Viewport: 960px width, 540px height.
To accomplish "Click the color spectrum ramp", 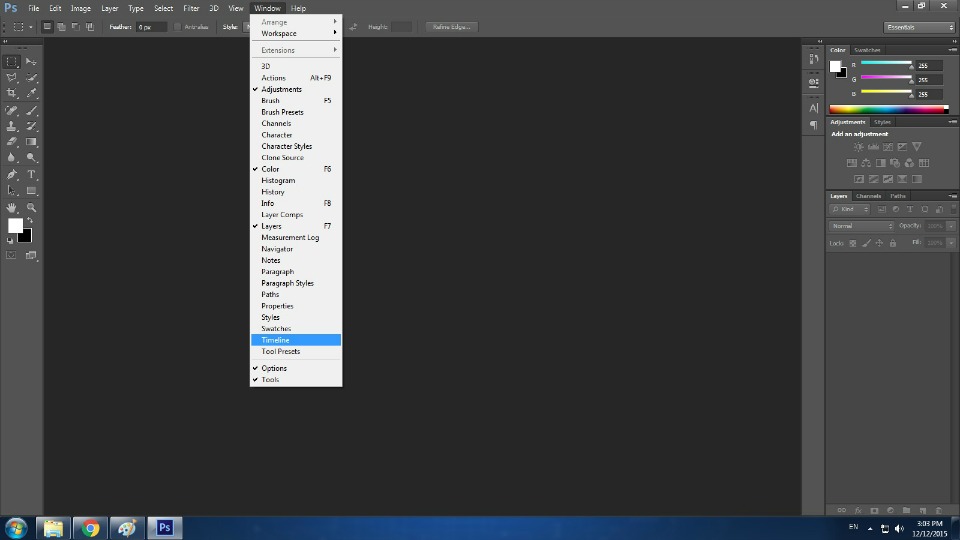I will pos(888,110).
